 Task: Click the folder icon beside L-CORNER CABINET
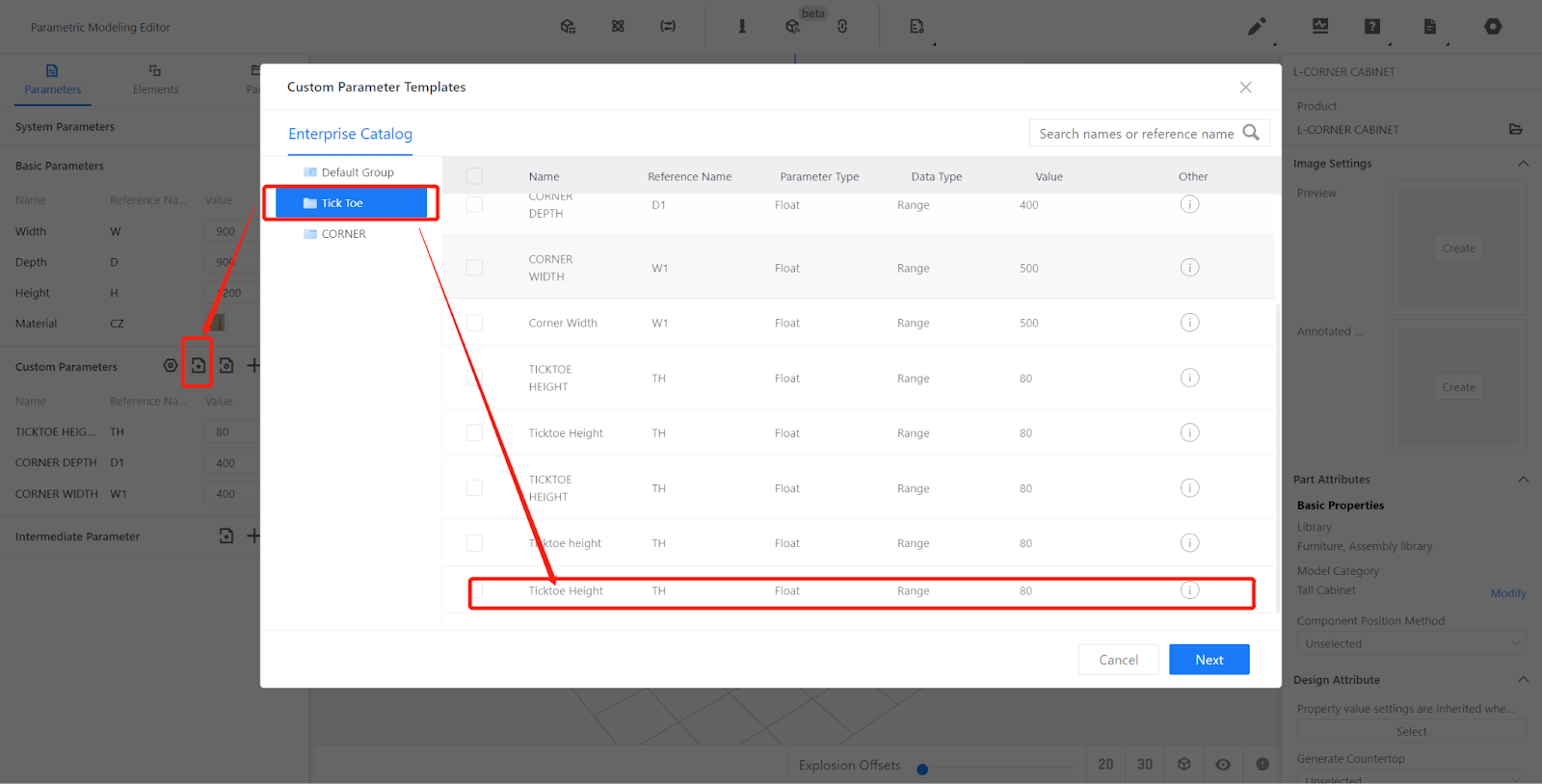click(x=1515, y=129)
